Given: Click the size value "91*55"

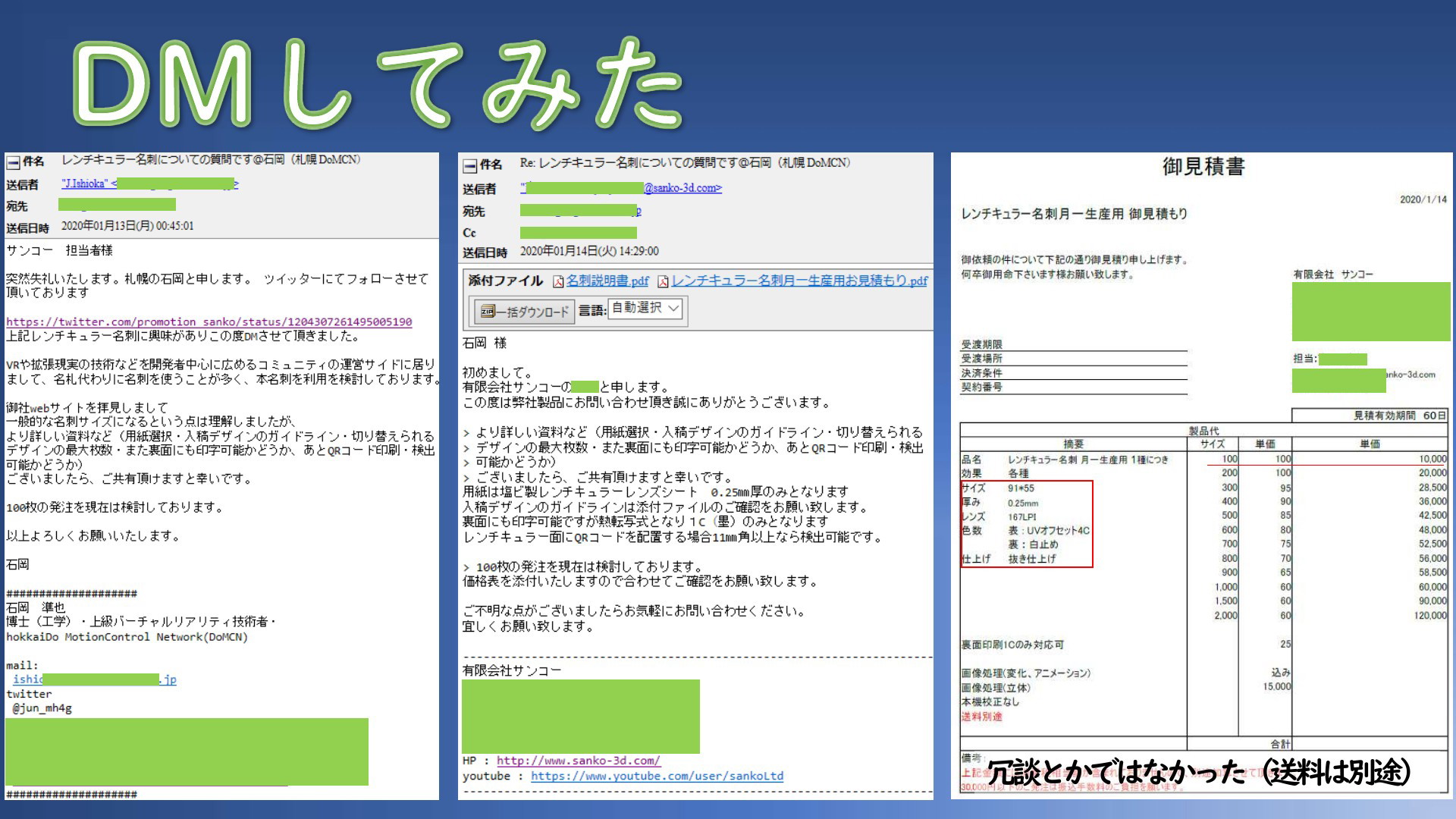Looking at the screenshot, I should pyautogui.click(x=1021, y=488).
